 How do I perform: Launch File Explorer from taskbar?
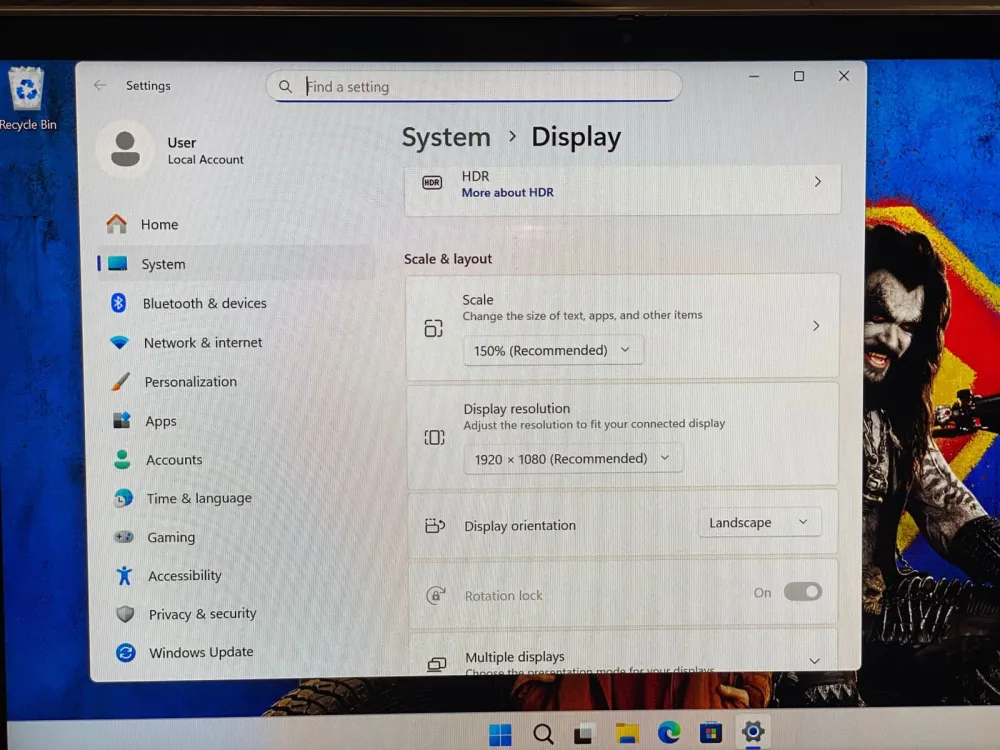point(627,733)
